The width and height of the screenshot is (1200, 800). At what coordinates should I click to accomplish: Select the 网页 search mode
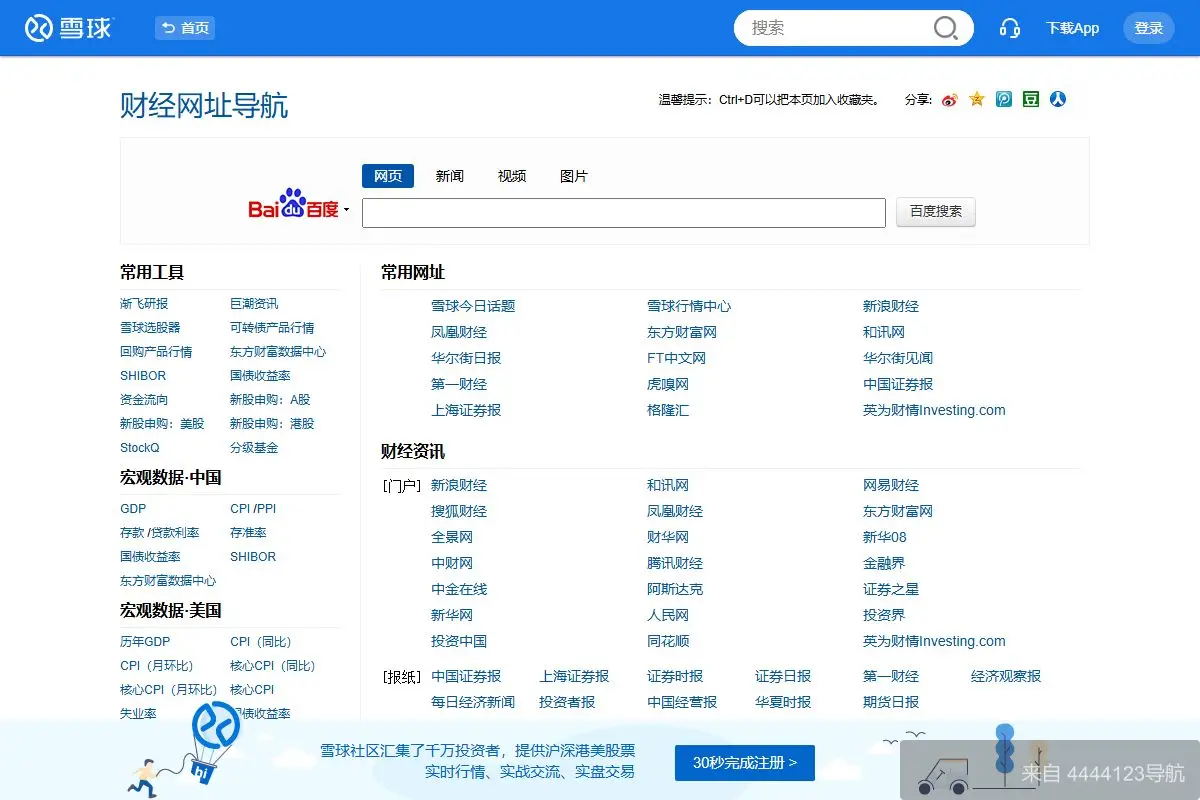pyautogui.click(x=387, y=175)
